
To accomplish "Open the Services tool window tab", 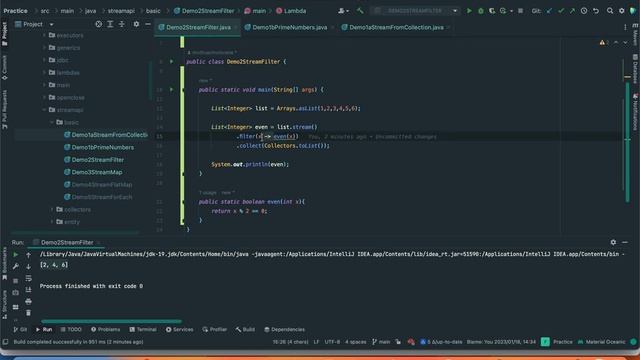I will click(x=180, y=329).
